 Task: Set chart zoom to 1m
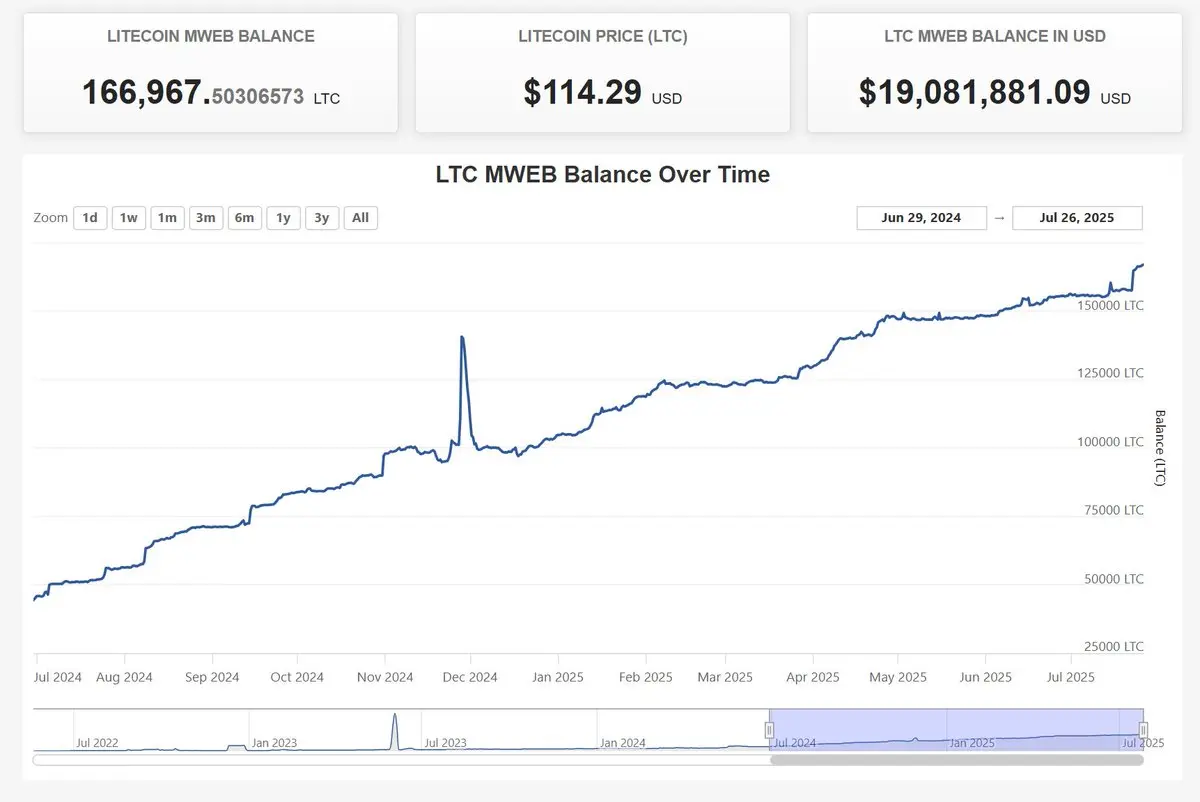(167, 218)
